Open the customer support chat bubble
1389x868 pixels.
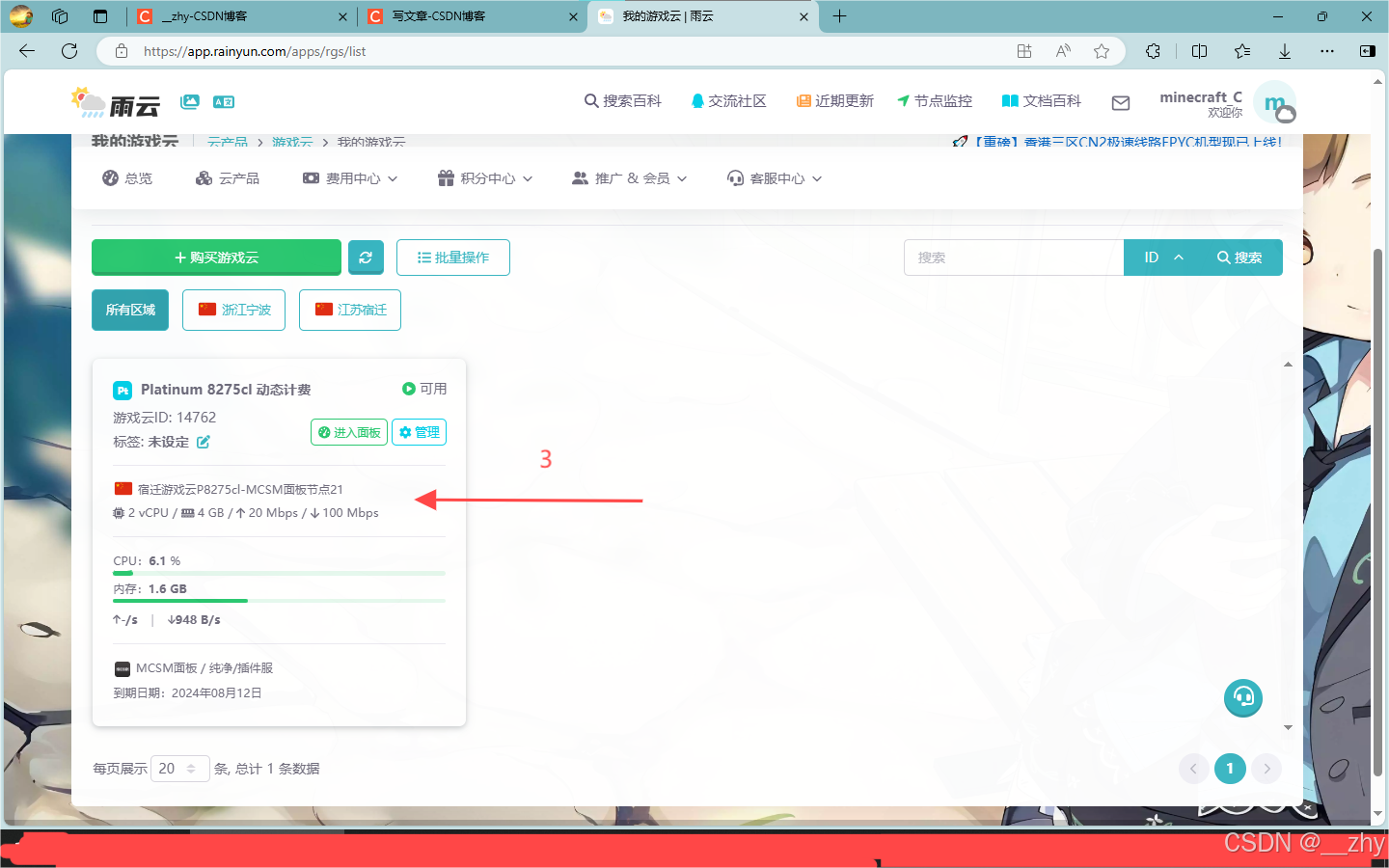1243,697
